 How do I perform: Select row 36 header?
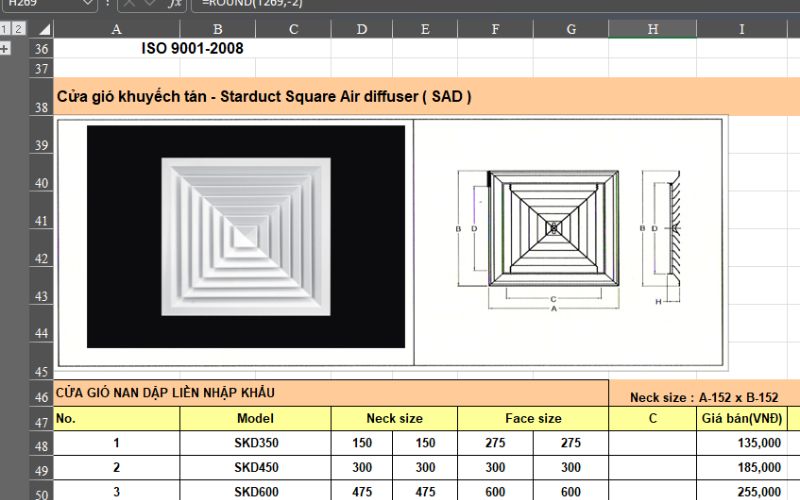[41, 48]
